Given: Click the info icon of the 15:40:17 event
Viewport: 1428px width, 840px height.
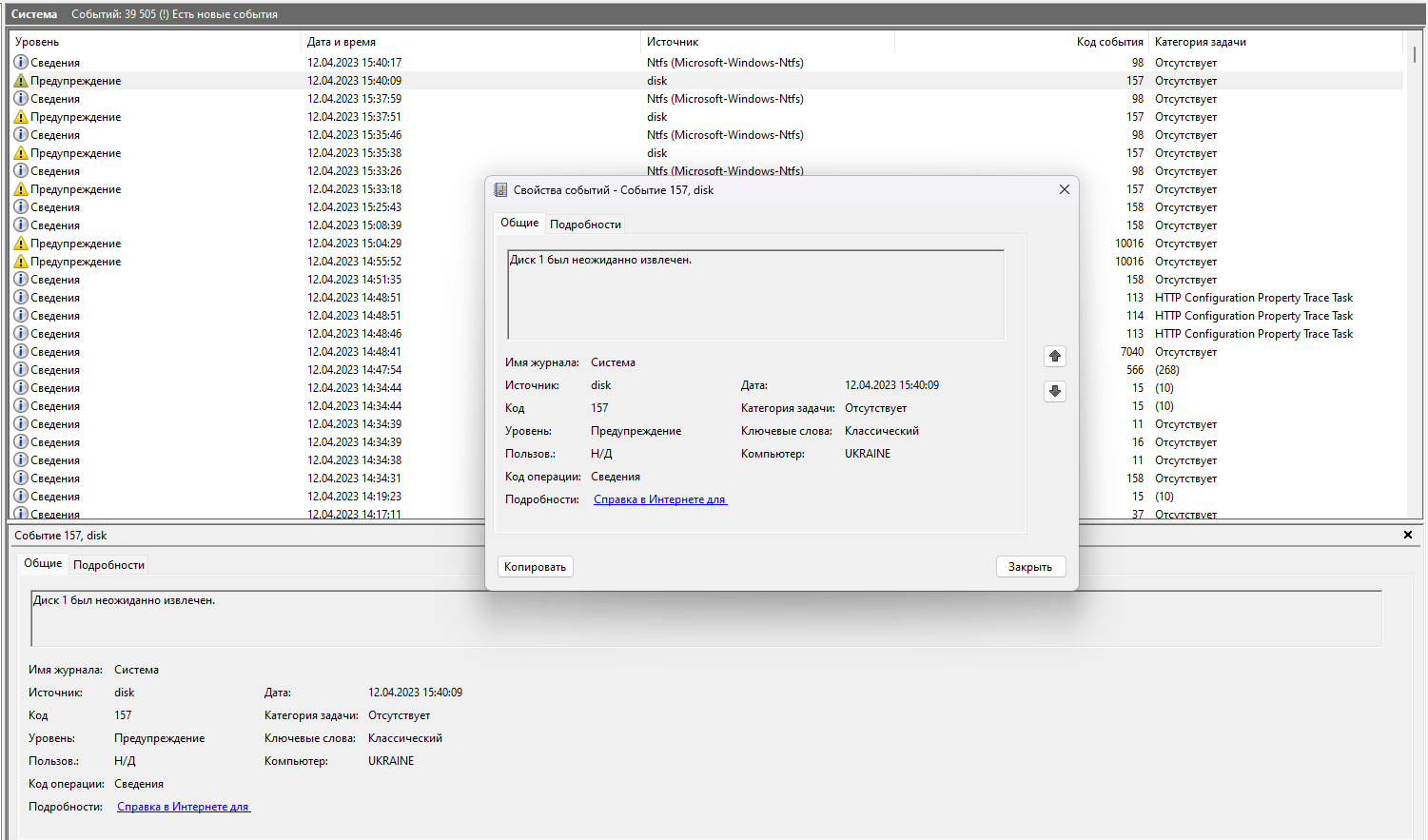Looking at the screenshot, I should coord(21,63).
